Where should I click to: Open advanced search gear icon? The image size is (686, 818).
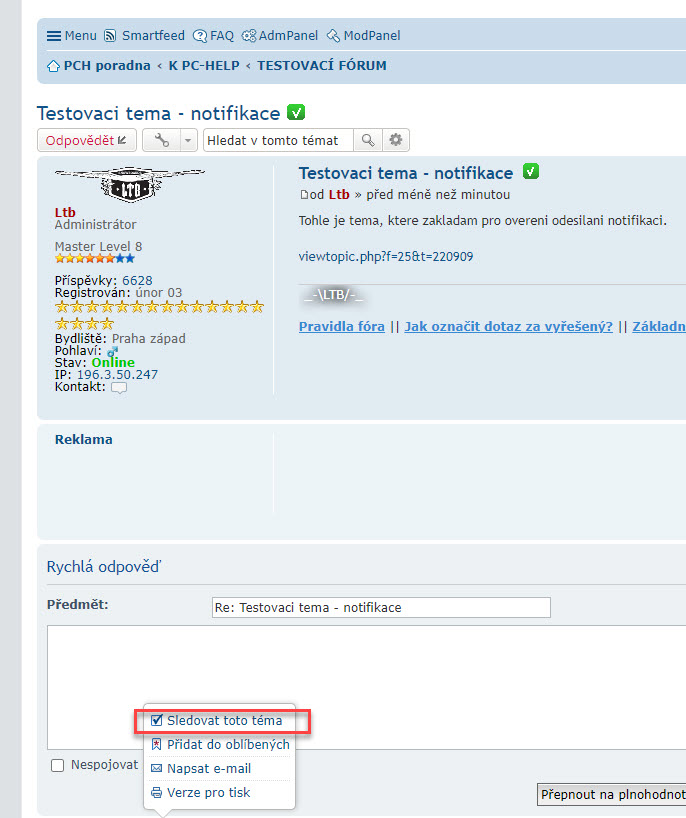click(x=396, y=140)
